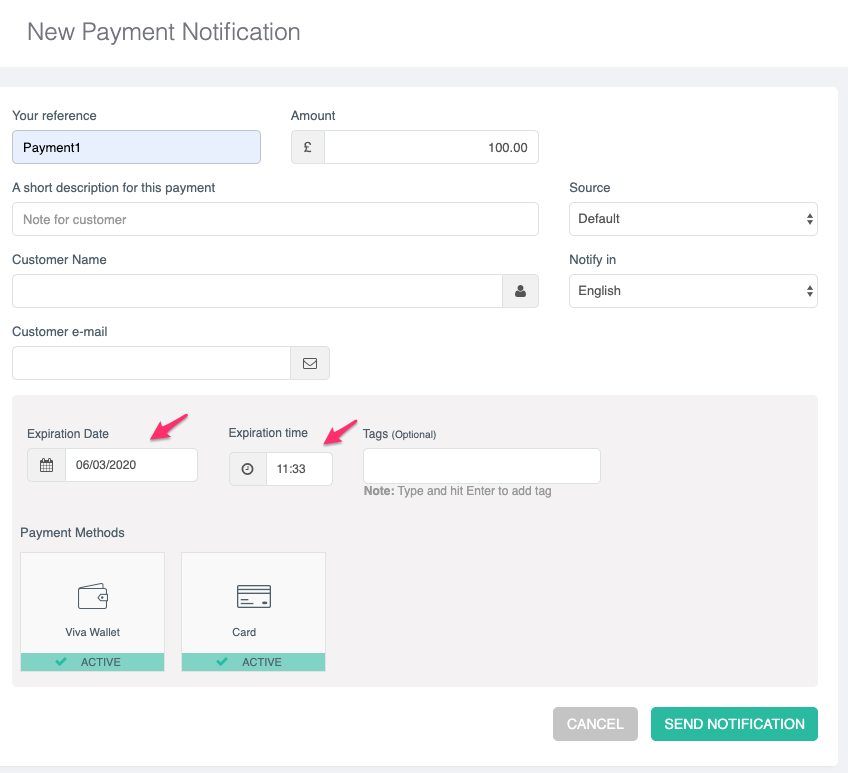Click the Customer Name text field
Viewport: 848px width, 773px height.
pyautogui.click(x=257, y=291)
